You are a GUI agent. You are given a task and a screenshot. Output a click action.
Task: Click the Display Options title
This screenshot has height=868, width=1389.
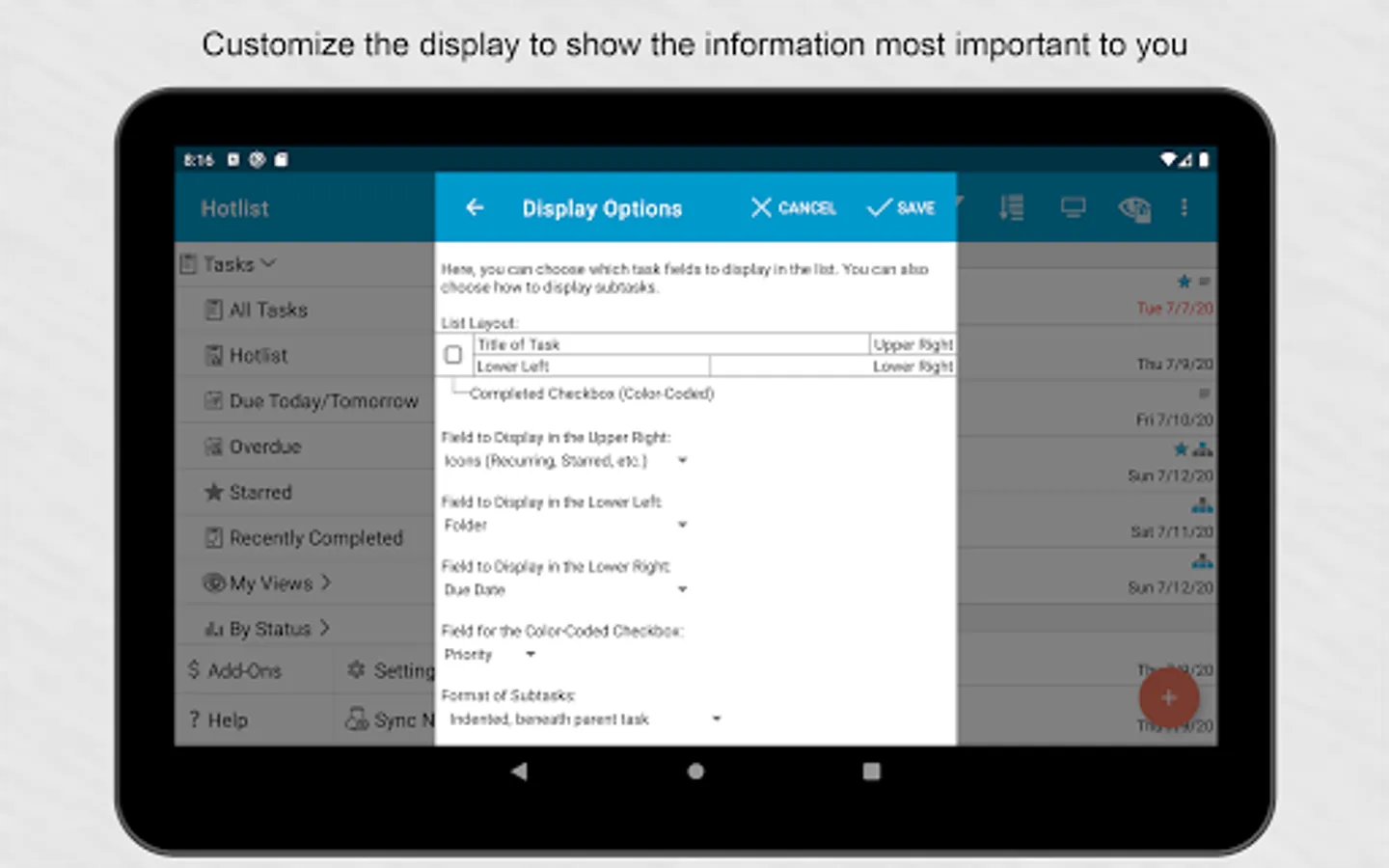[x=602, y=208]
